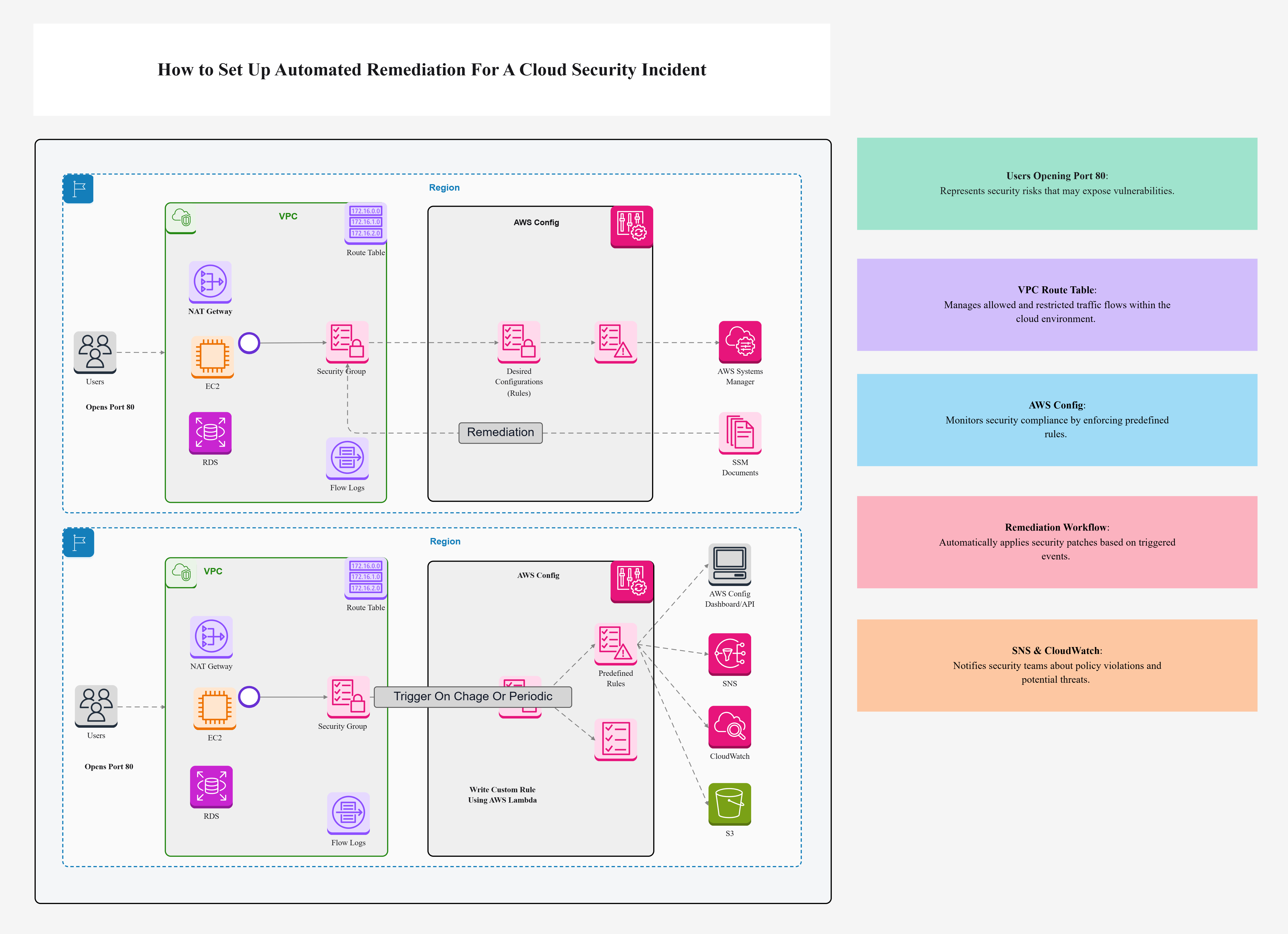Click the Predefined Rules label text
This screenshot has width=1288, height=934.
click(x=616, y=678)
